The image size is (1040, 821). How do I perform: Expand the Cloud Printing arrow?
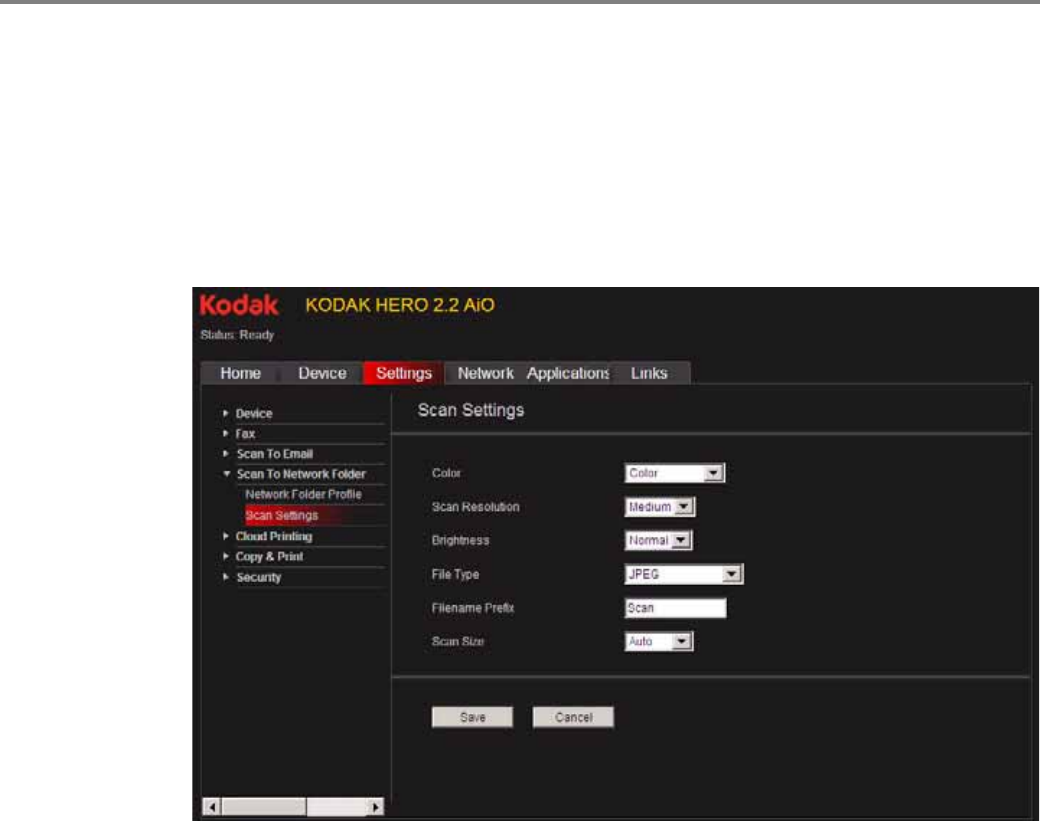point(226,536)
